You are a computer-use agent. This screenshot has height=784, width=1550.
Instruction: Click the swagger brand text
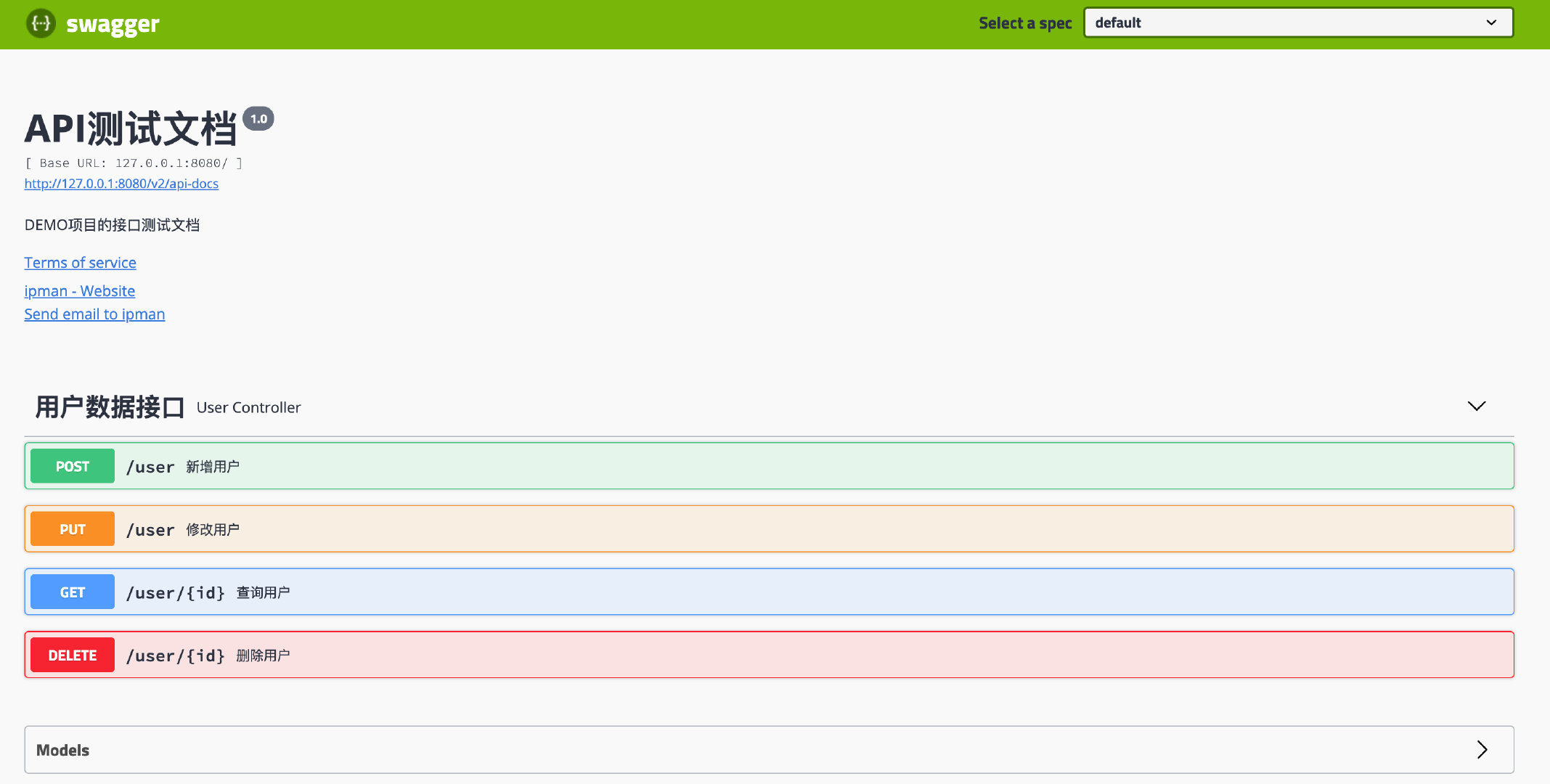pos(113,25)
